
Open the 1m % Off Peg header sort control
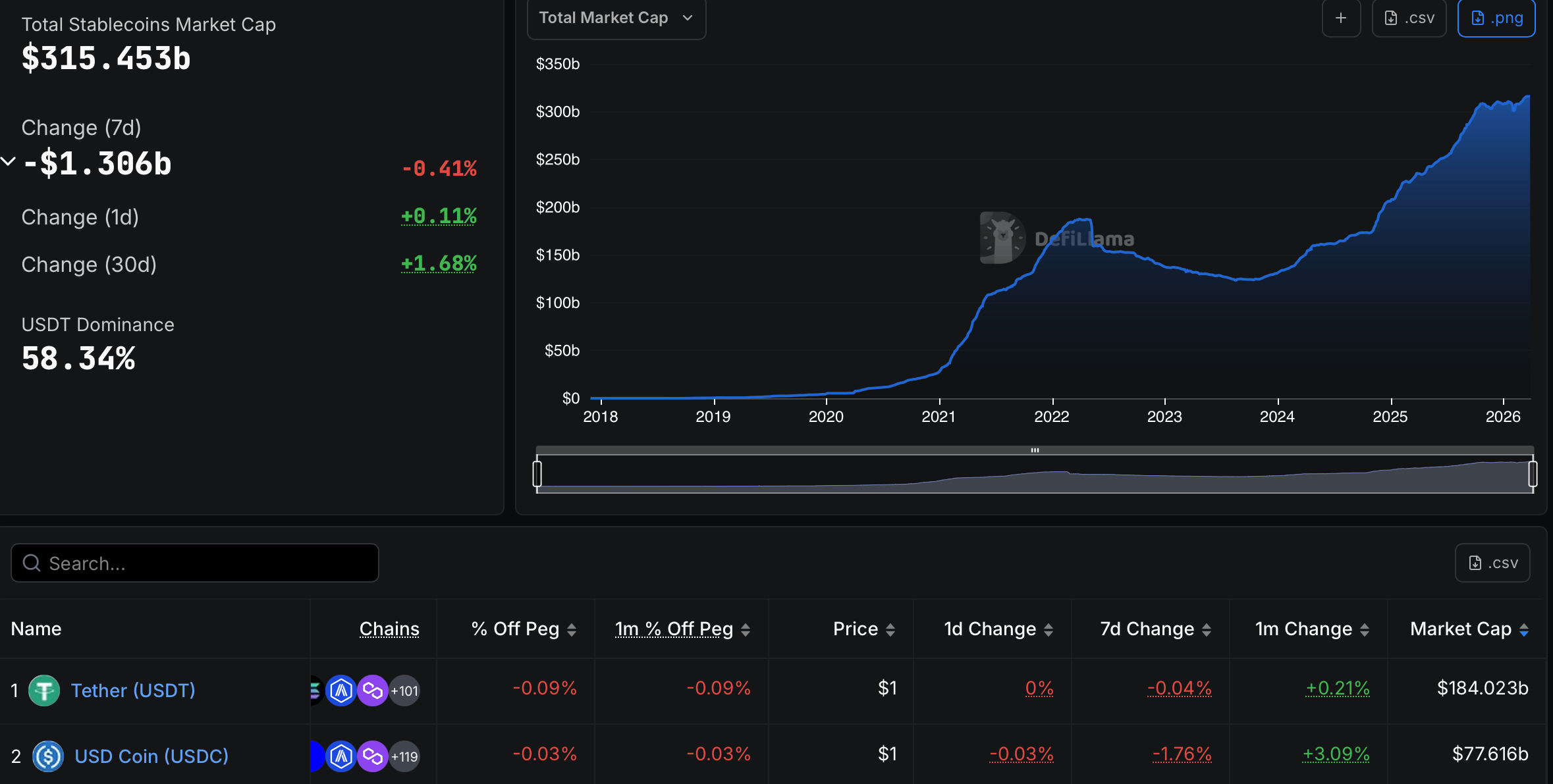pos(745,629)
